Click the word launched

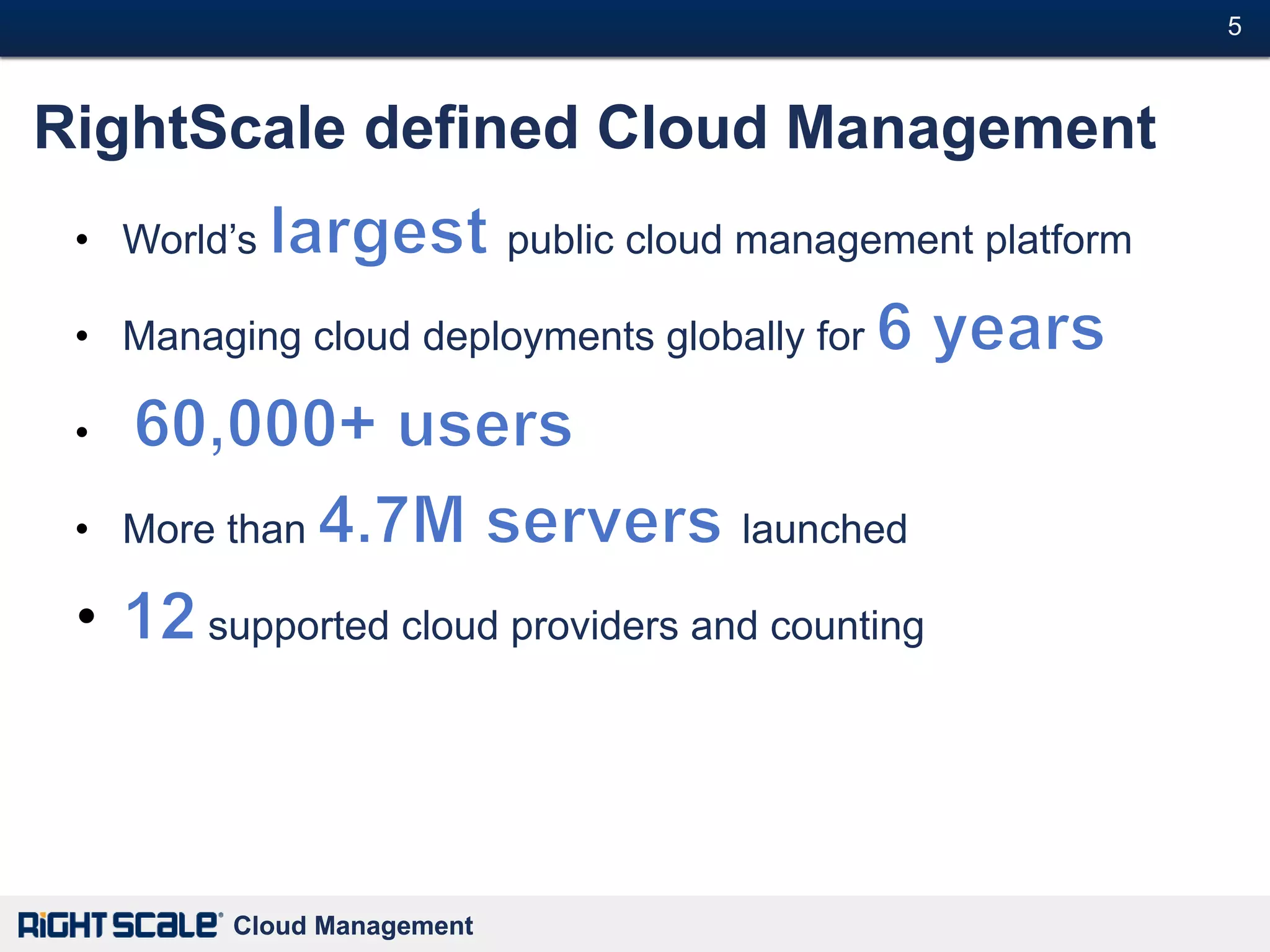pyautogui.click(x=824, y=529)
